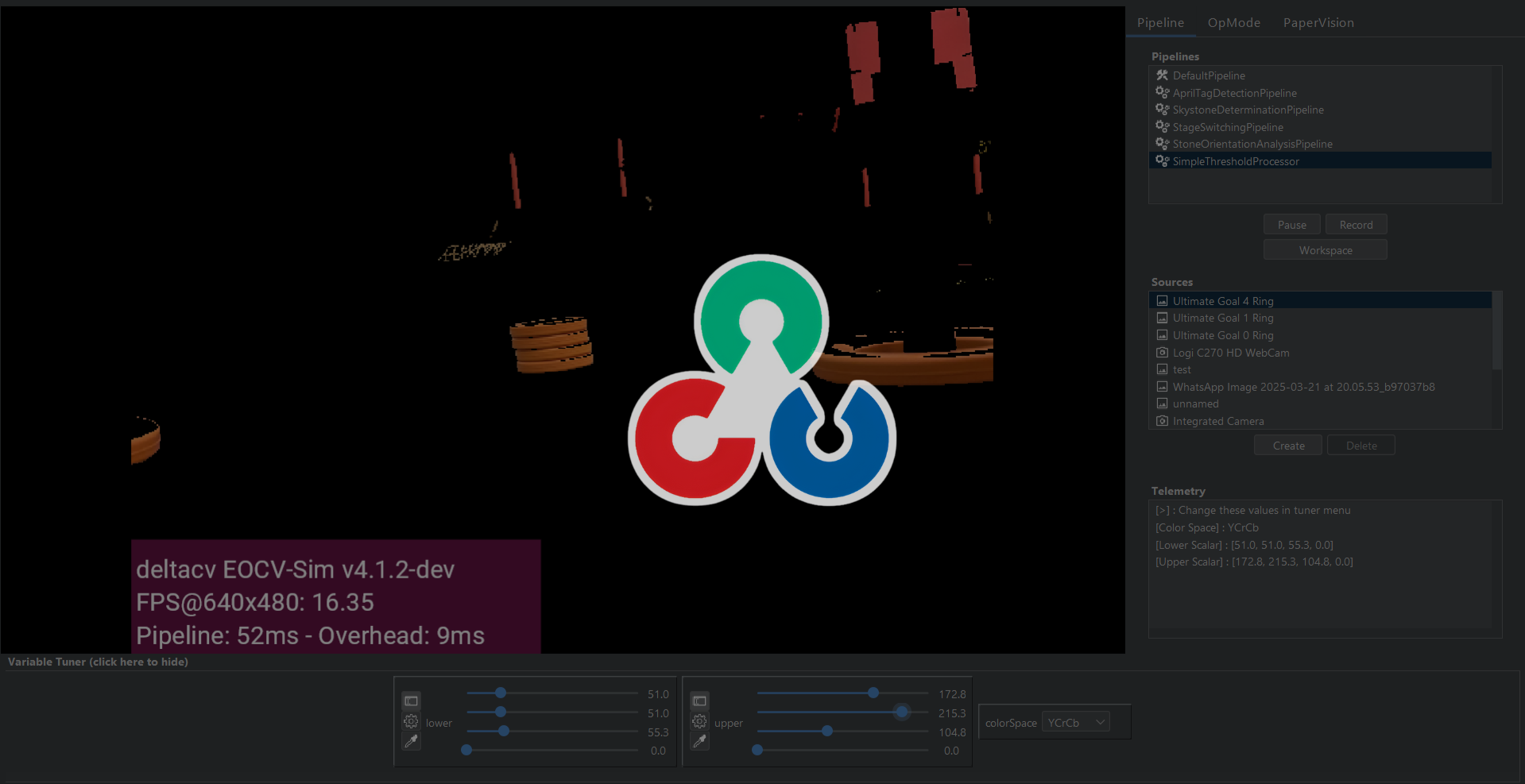
Task: Click the lower value field showing 55.3
Action: [x=658, y=732]
